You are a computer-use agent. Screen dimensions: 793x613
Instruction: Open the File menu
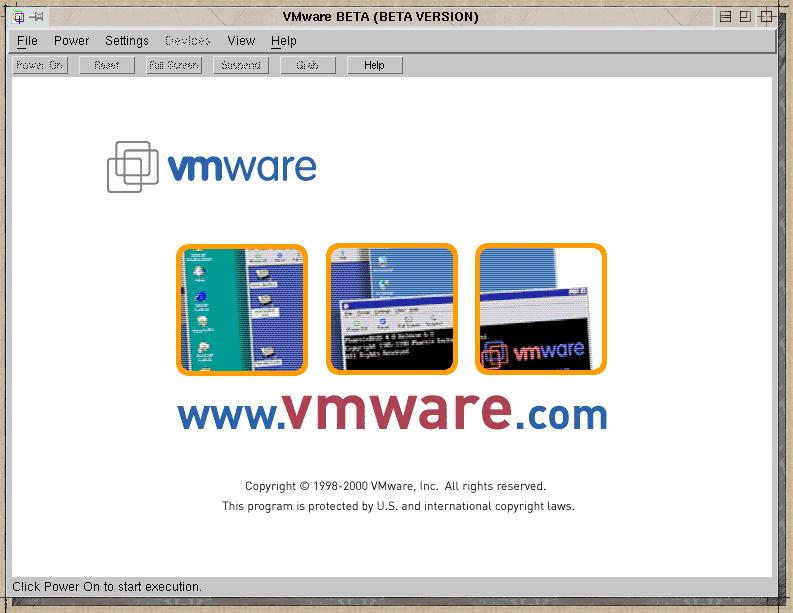click(27, 41)
